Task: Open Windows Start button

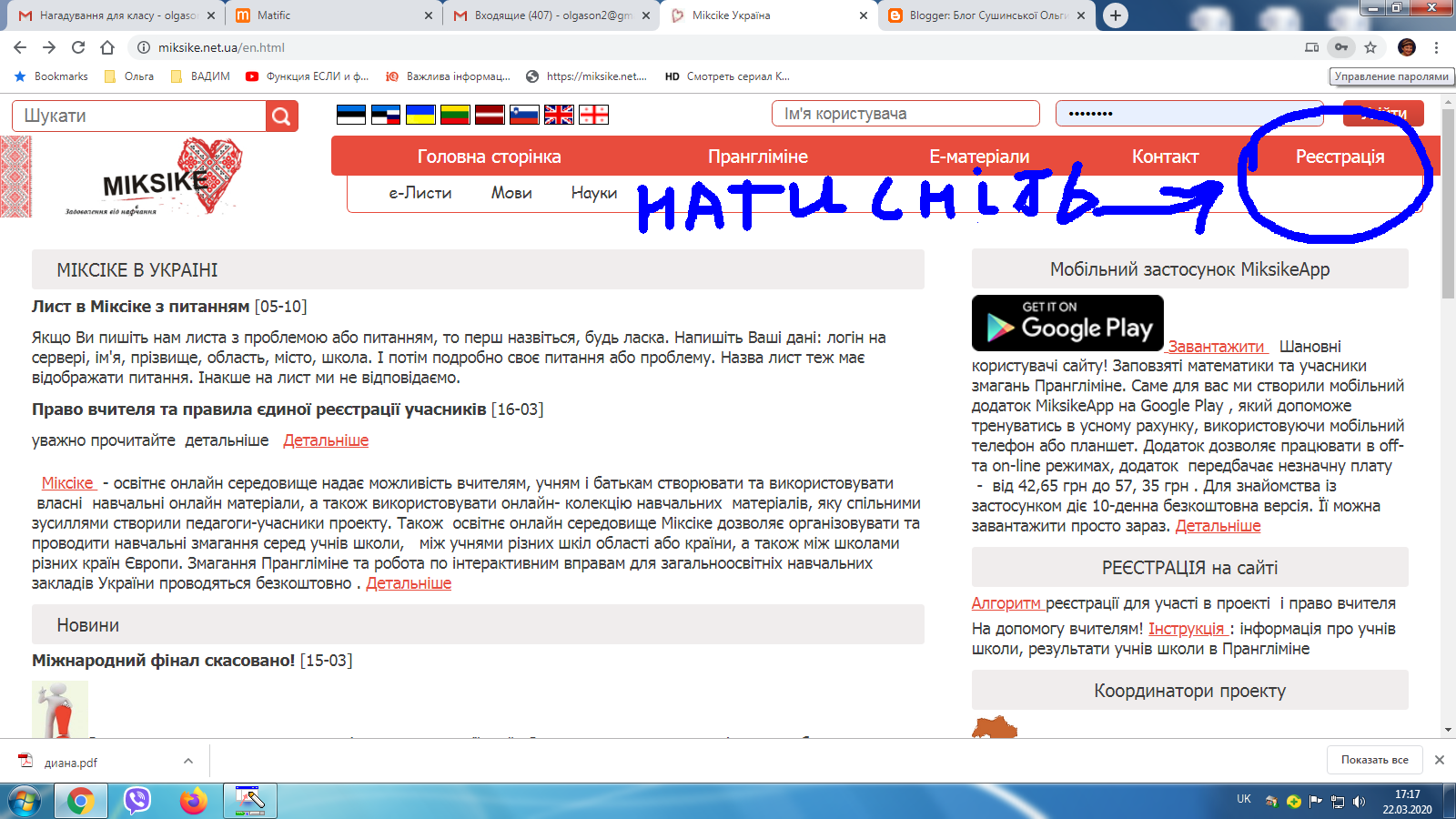Action: [x=25, y=801]
